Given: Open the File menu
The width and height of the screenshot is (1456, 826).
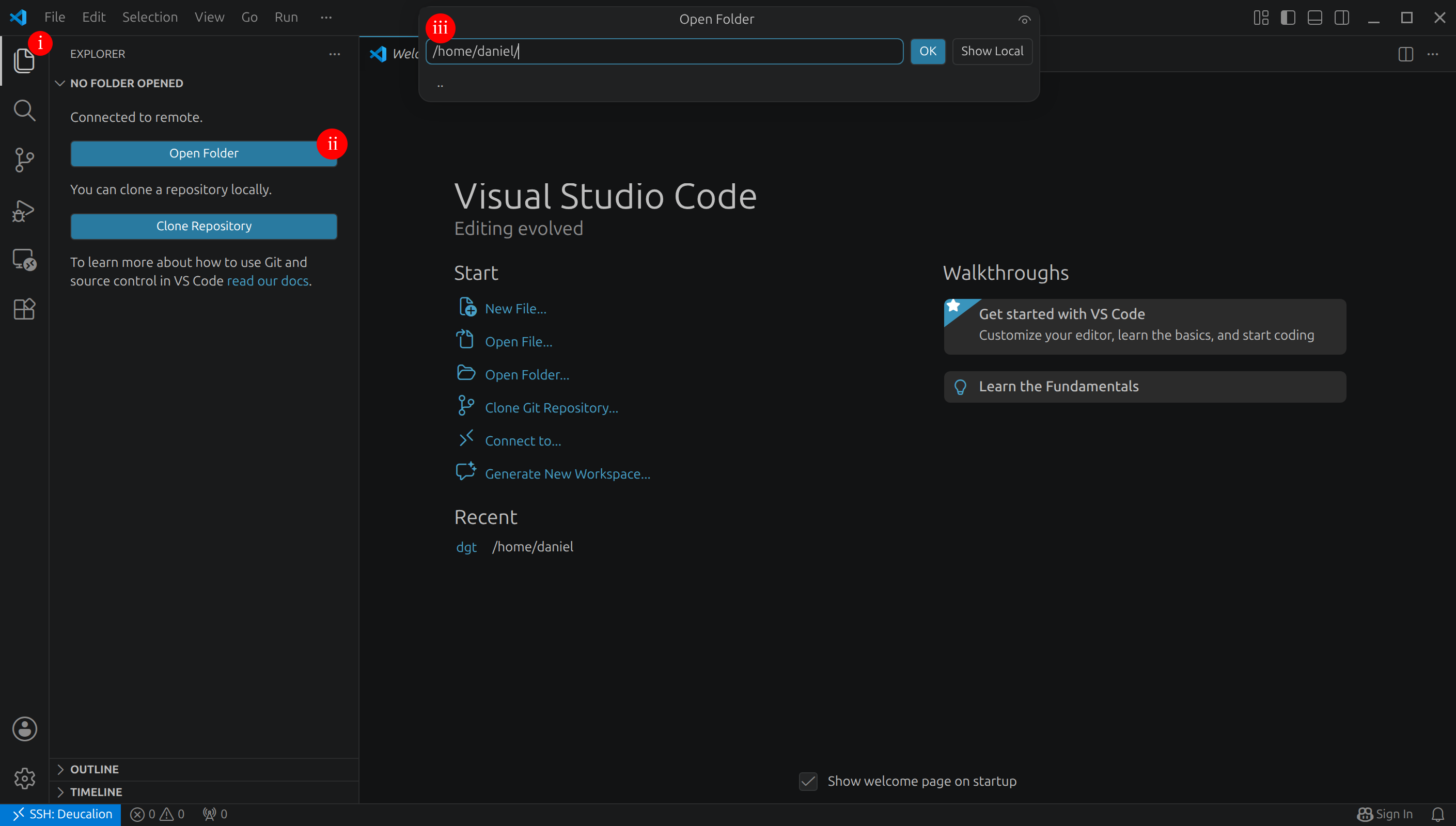Looking at the screenshot, I should click(54, 18).
